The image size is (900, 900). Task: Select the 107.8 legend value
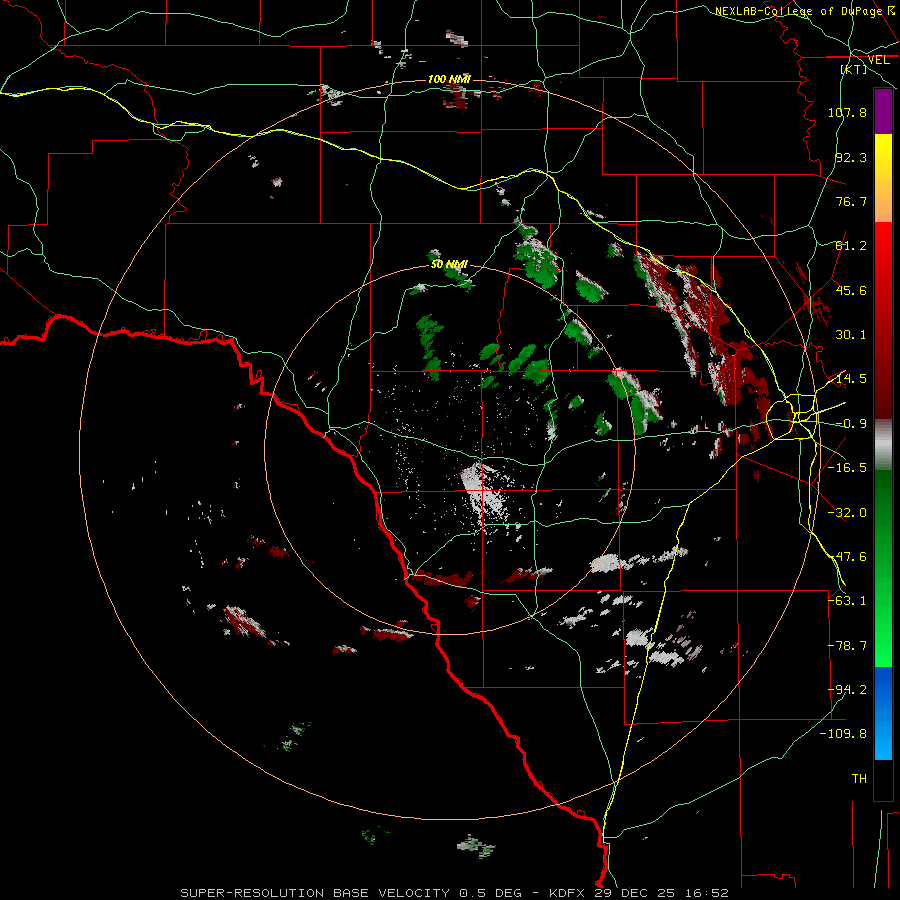(x=847, y=112)
